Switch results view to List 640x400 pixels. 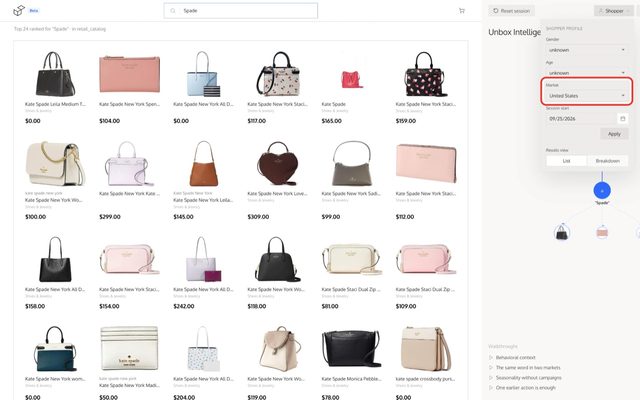pos(567,161)
